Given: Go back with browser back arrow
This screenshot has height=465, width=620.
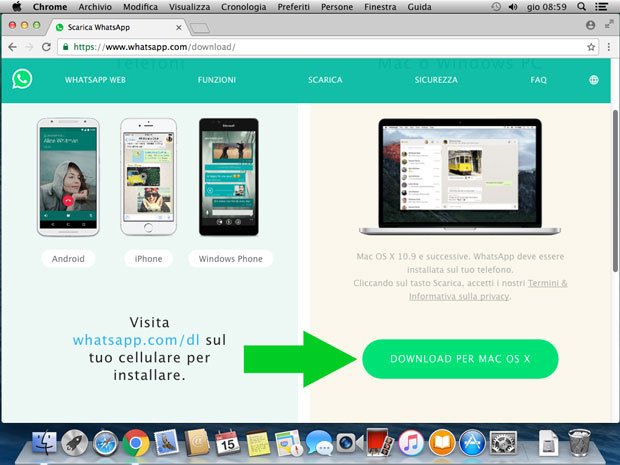Looking at the screenshot, I should [12, 47].
